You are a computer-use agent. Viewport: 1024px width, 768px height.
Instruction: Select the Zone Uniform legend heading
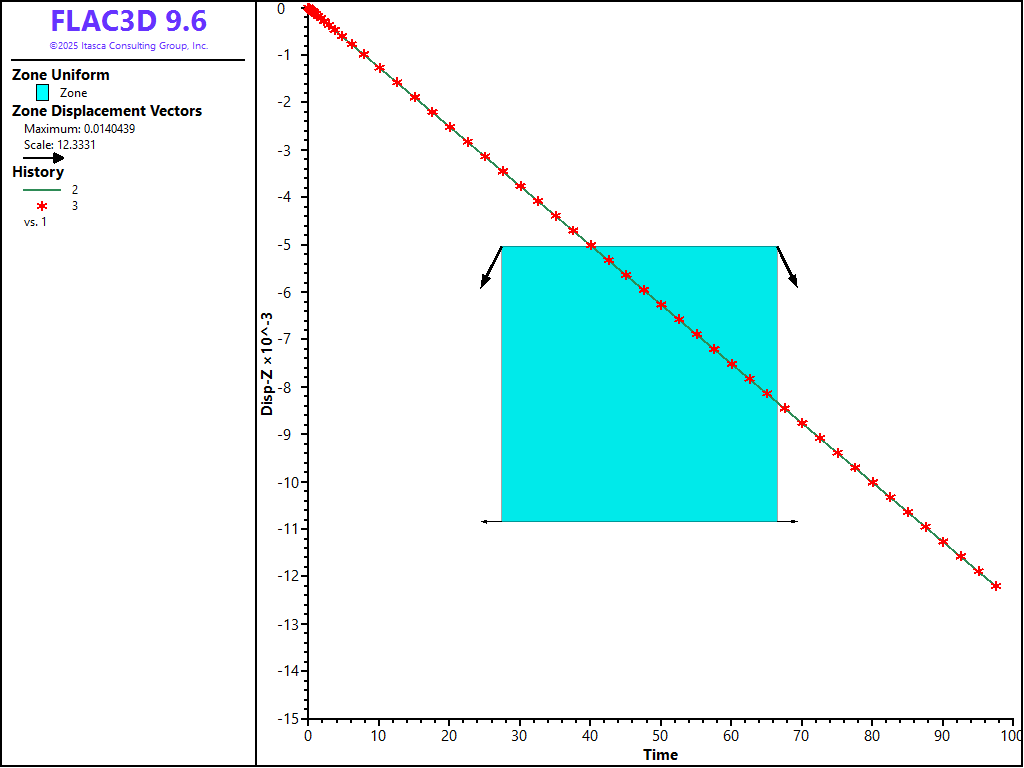(x=61, y=75)
